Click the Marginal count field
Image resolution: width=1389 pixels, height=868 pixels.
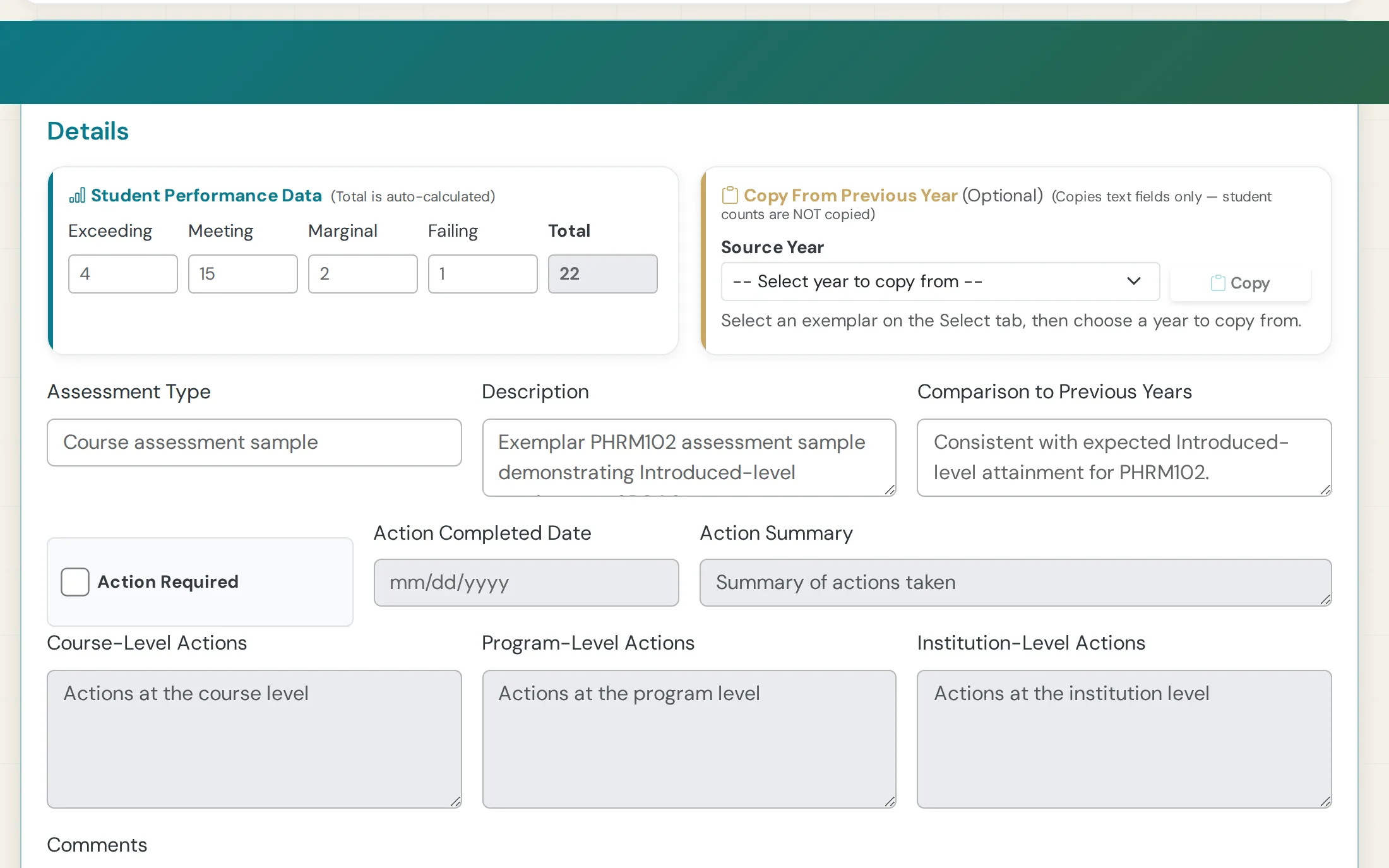click(x=363, y=274)
